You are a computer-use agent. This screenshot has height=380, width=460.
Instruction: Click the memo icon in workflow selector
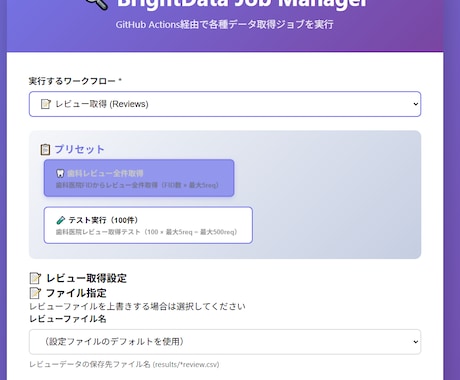(46, 104)
